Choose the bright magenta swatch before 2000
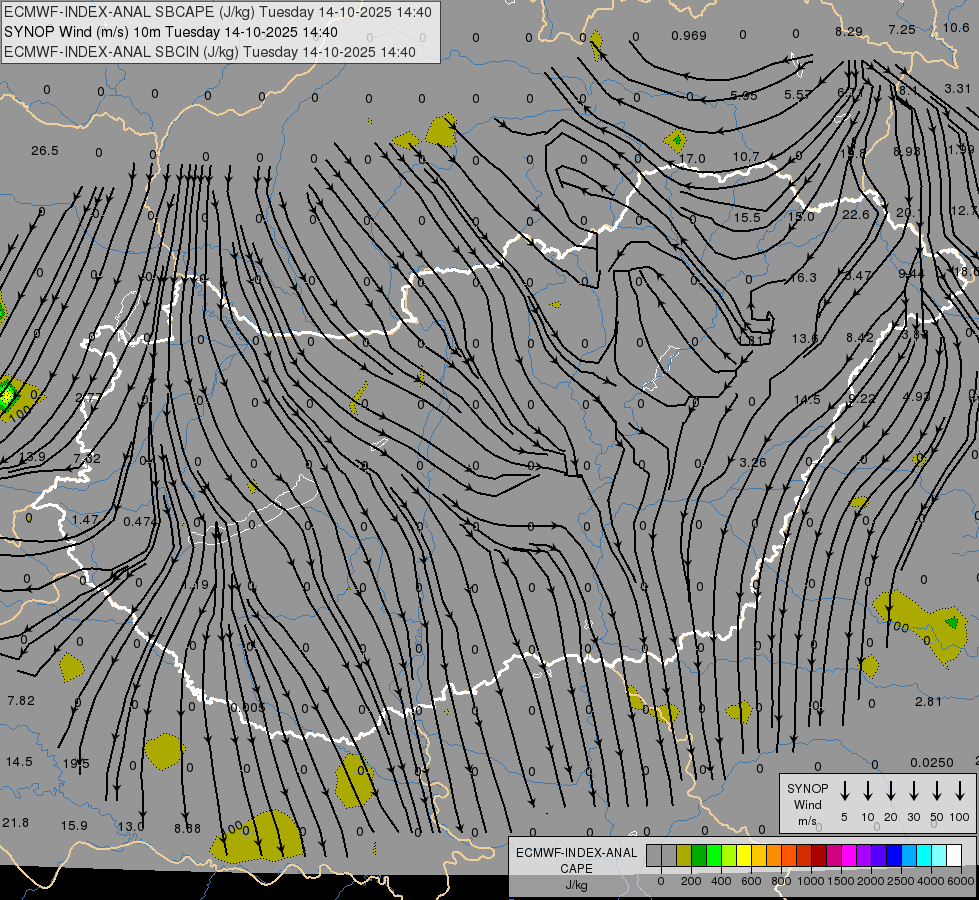The width and height of the screenshot is (979, 900). (849, 856)
